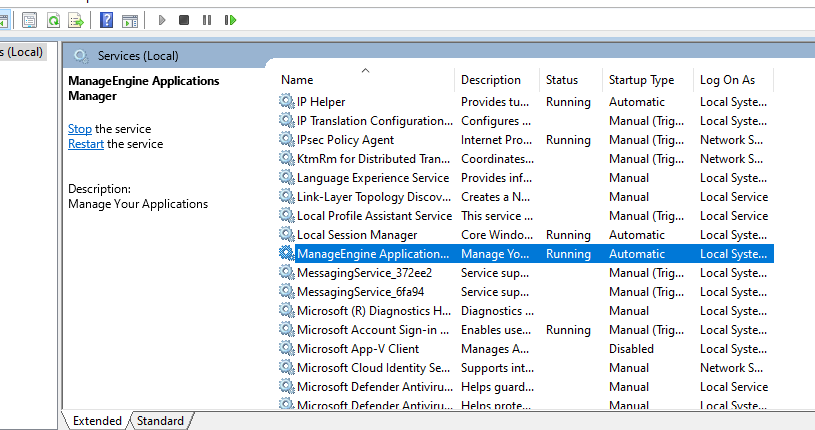815x430 pixels.
Task: Select the highlighted ManageEngine Application service name
Action: pos(373,254)
